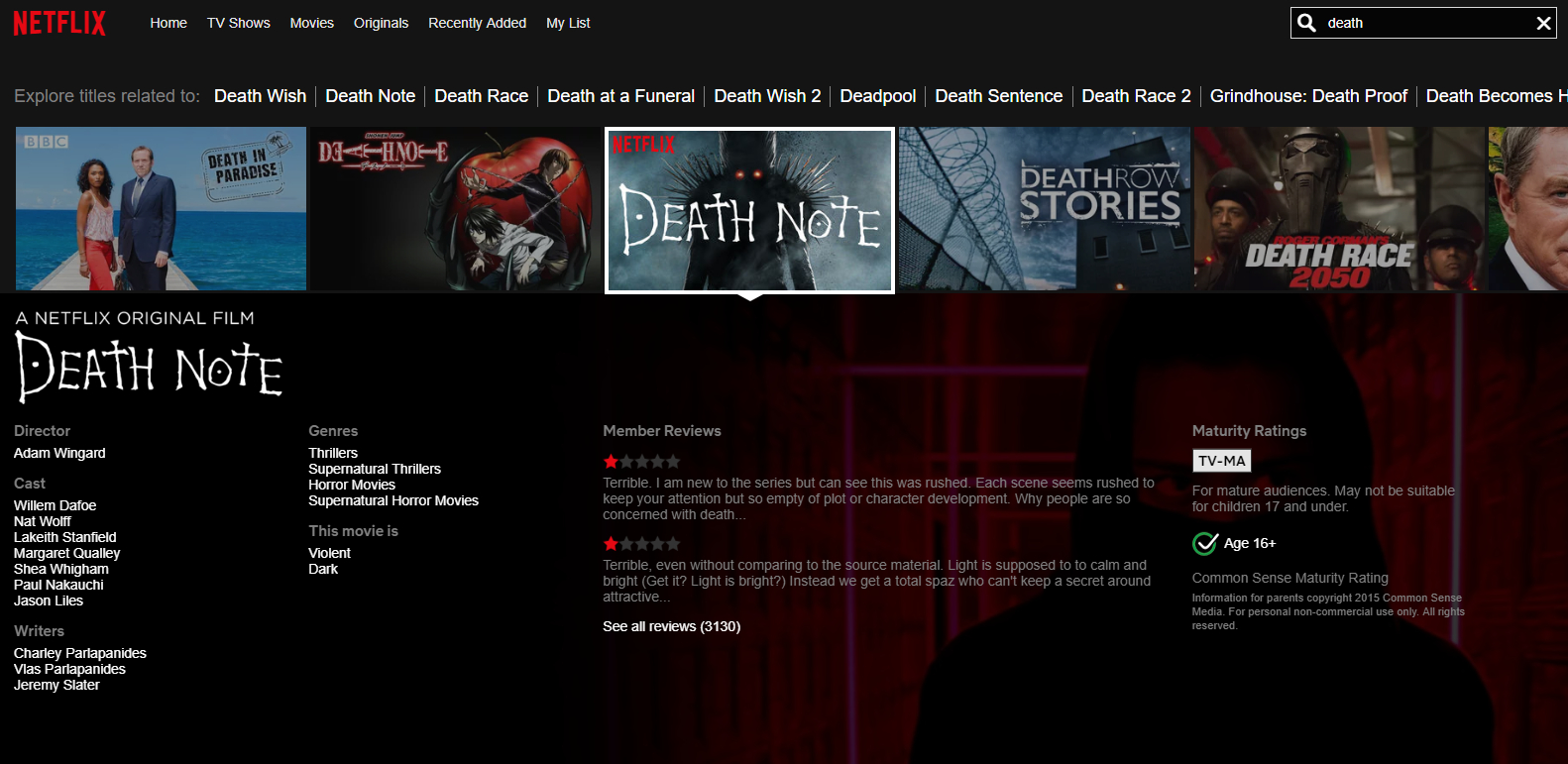Explore related title Death Note
This screenshot has height=764, width=1568.
tap(370, 96)
